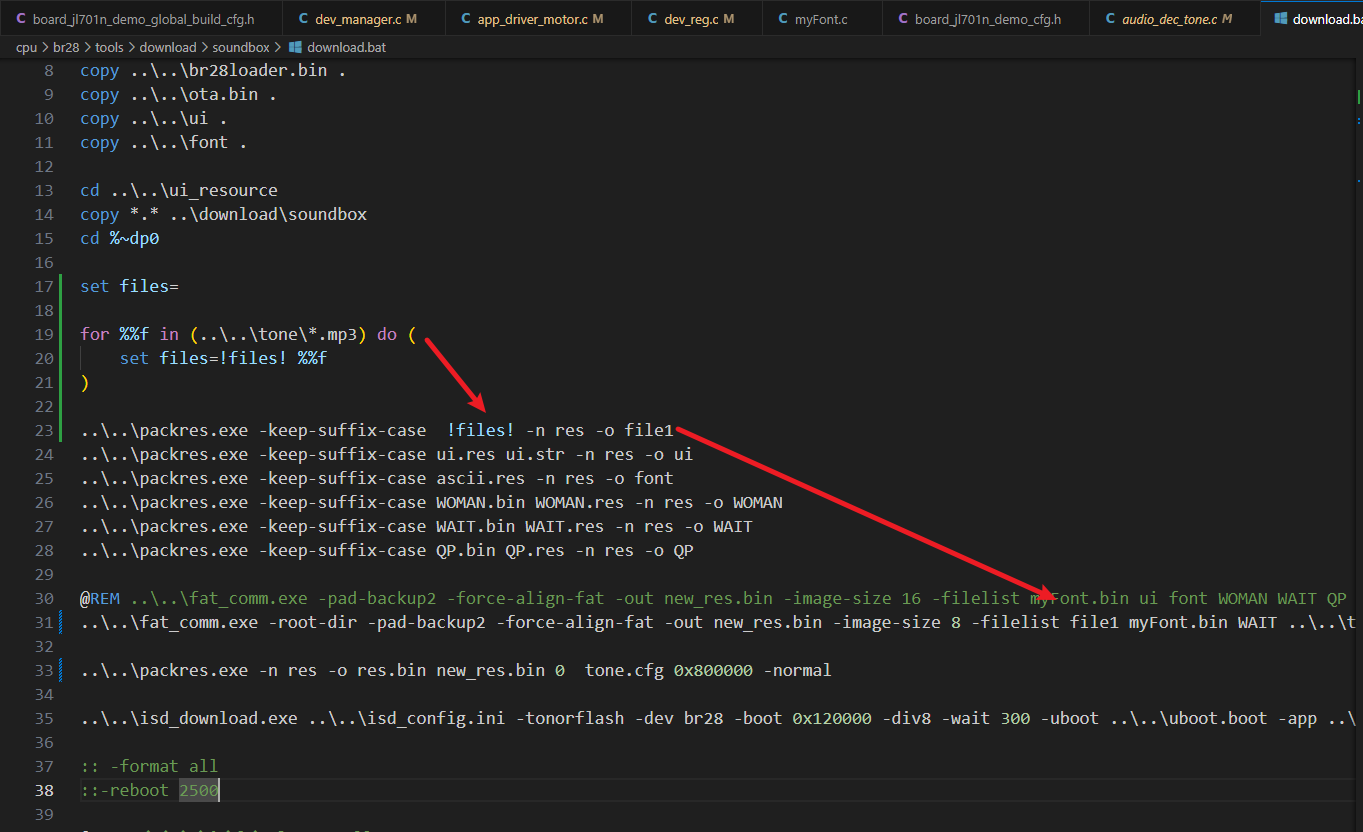Image resolution: width=1363 pixels, height=832 pixels.
Task: Click "WAIT.res" on line 27
Action: coord(564,526)
